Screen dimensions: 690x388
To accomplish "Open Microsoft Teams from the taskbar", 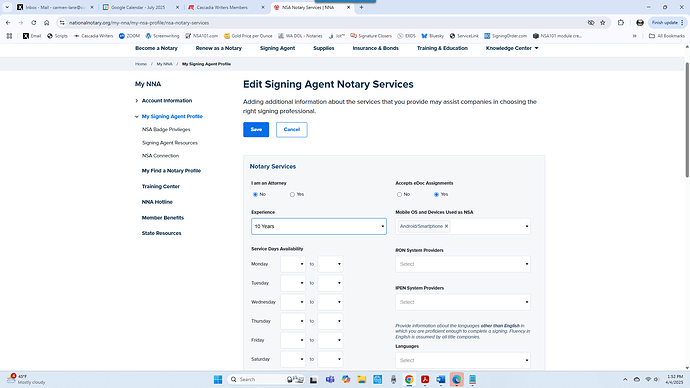I will [330, 379].
